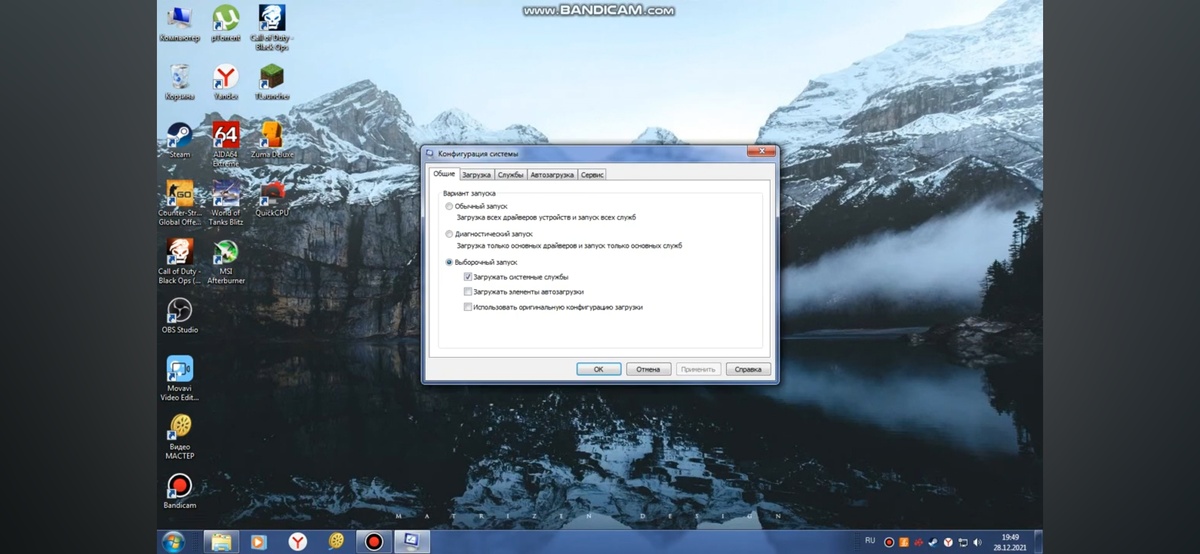Image resolution: width=1200 pixels, height=554 pixels.
Task: Open the Корзина recycle bin icon
Action: tap(180, 83)
